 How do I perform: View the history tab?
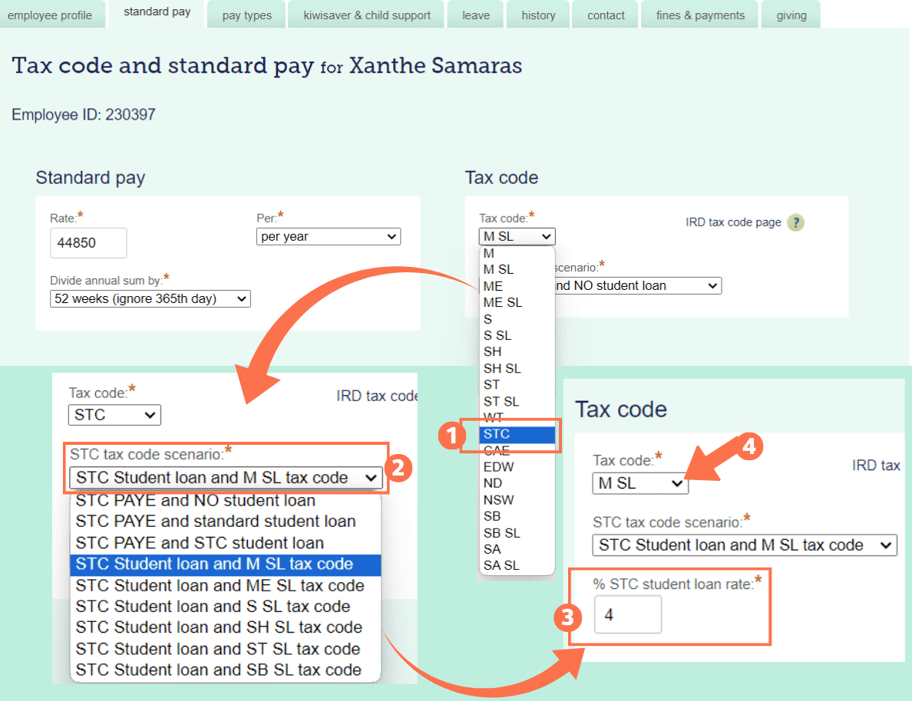coord(538,15)
